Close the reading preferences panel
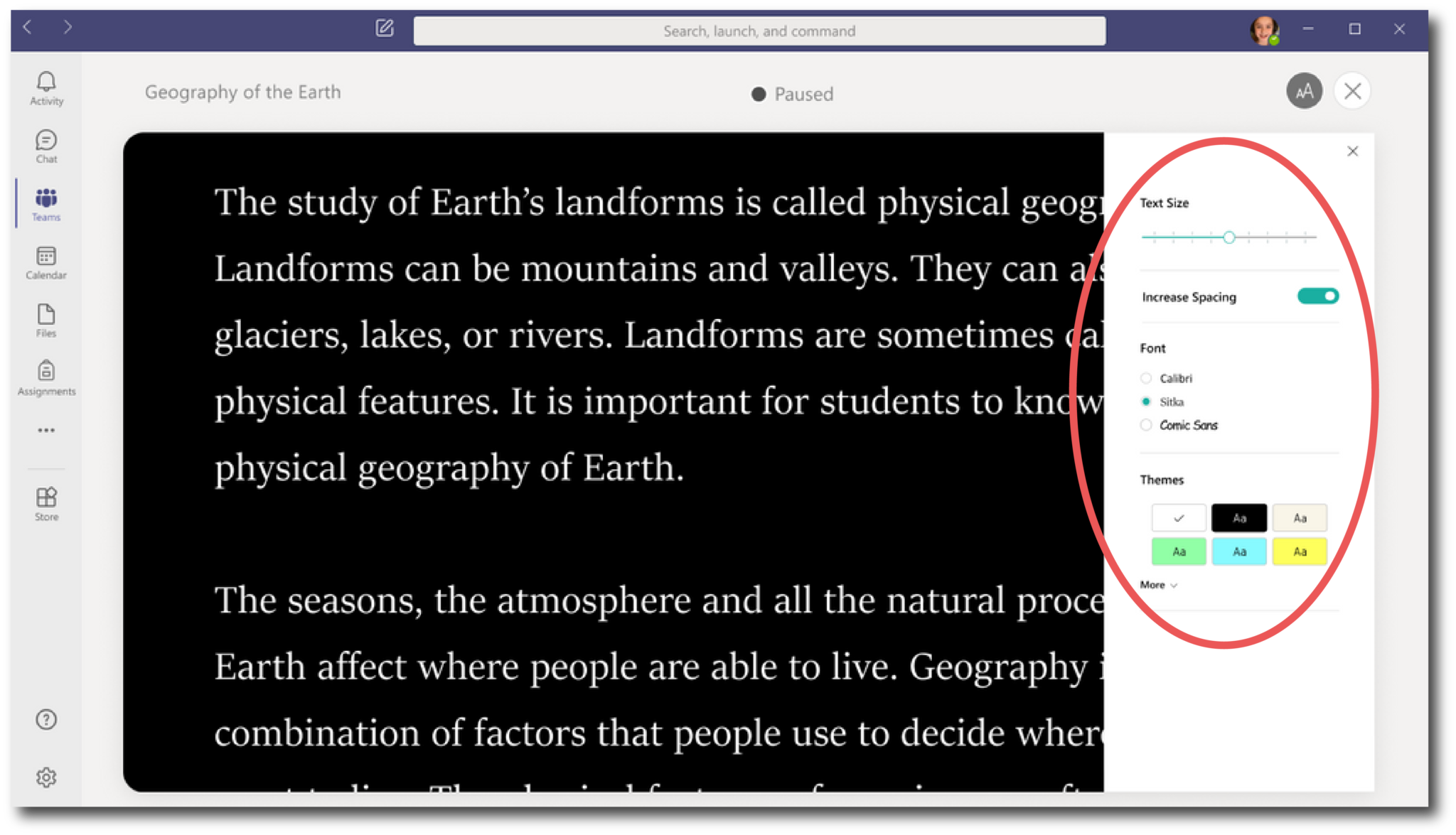1456x835 pixels. pos(1352,151)
